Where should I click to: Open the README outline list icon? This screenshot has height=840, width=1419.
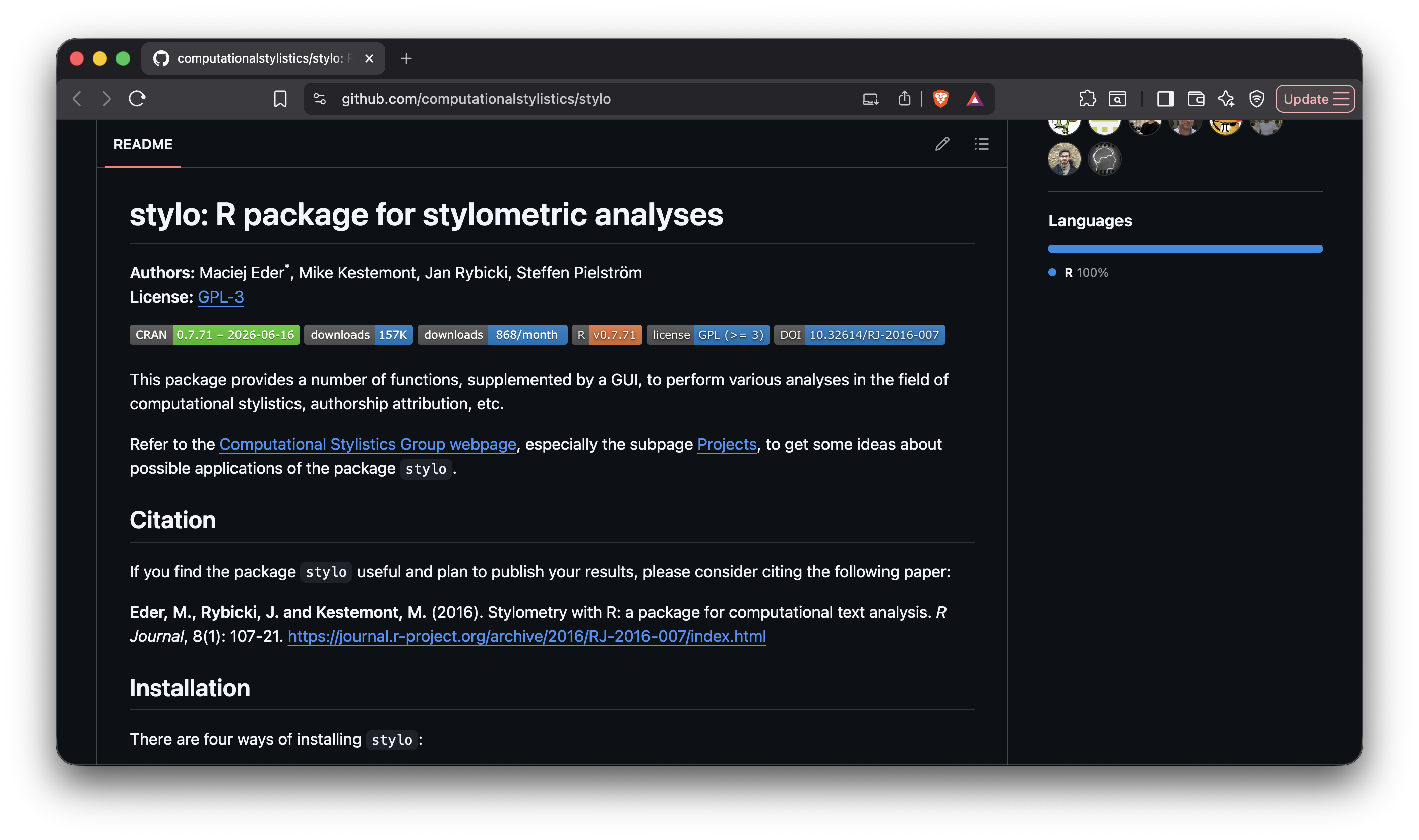tap(982, 144)
